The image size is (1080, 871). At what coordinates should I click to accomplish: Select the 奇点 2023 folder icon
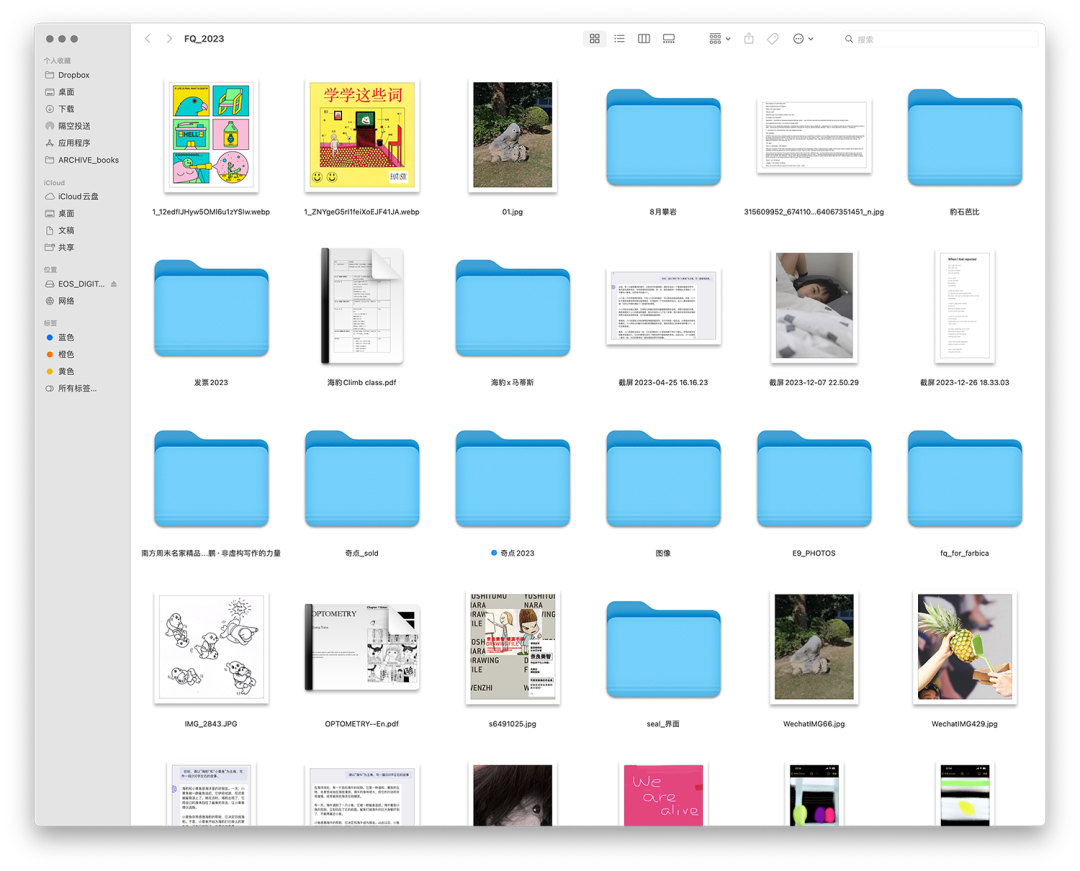click(512, 479)
